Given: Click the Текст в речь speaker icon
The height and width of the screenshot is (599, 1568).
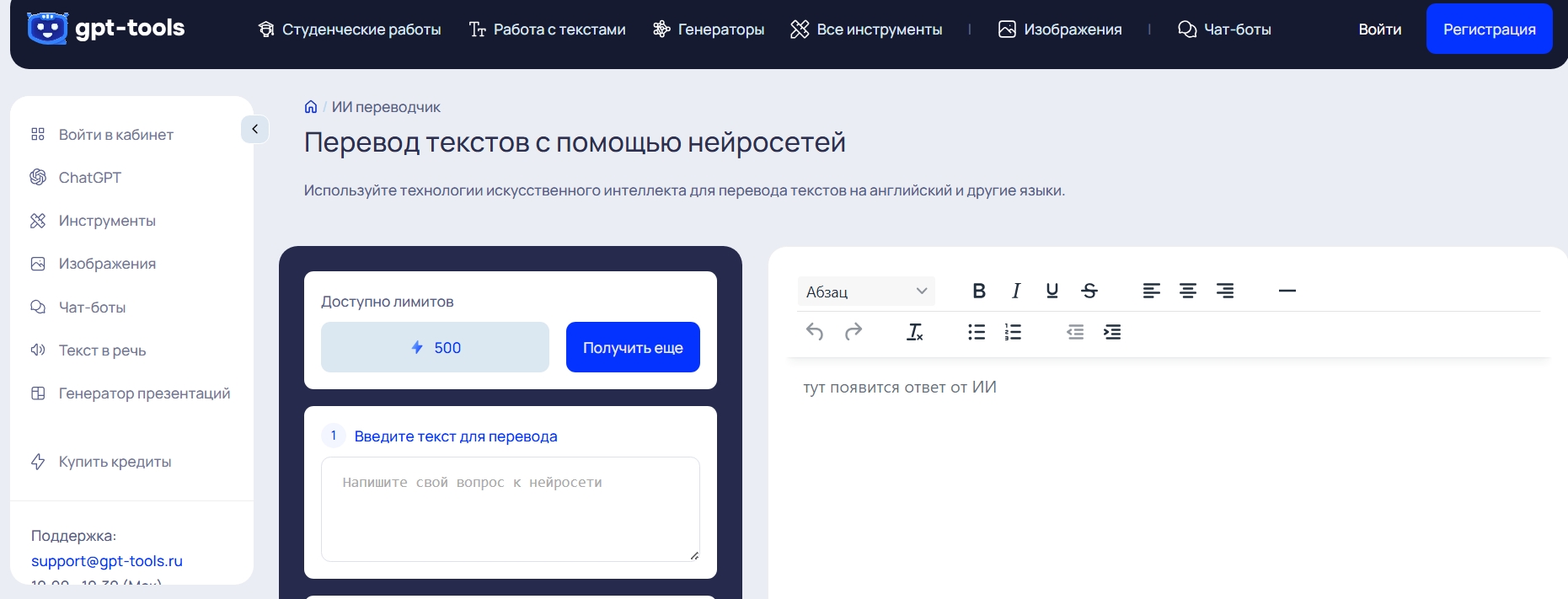Looking at the screenshot, I should [x=38, y=350].
